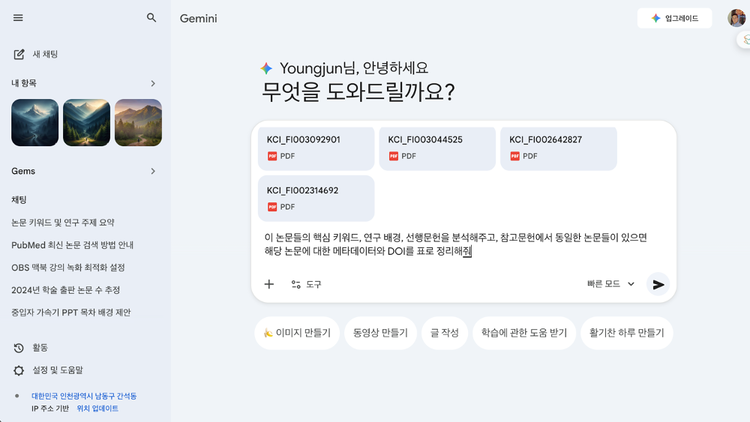Select the 이미지 만들기 suggestion chip
The width and height of the screenshot is (750, 422).
click(297, 332)
